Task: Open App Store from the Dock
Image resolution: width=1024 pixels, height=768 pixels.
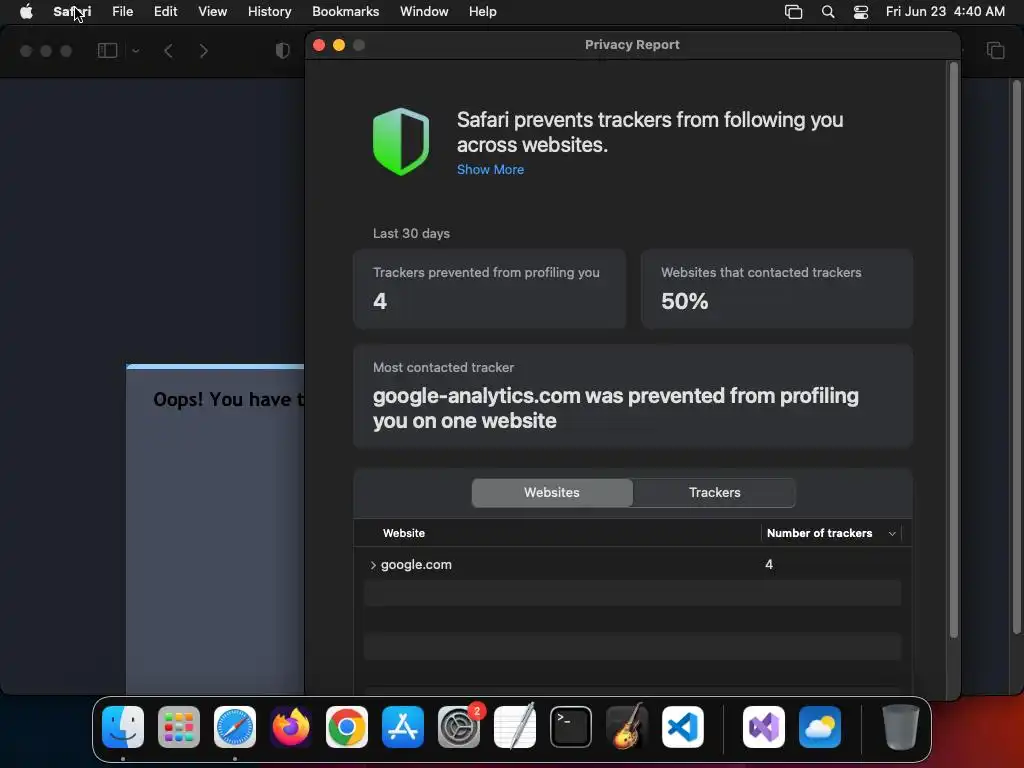Action: (x=403, y=727)
